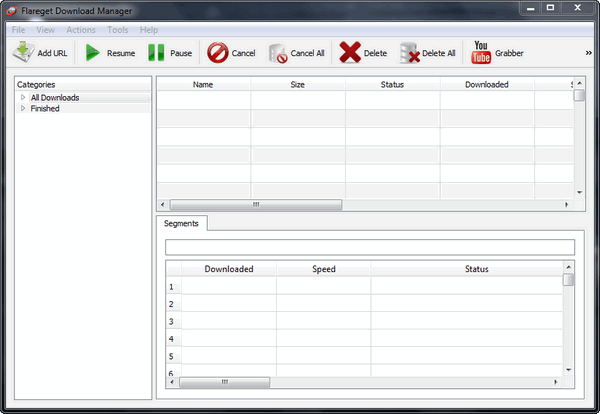Expand the Finished tree node
The width and height of the screenshot is (600, 414).
click(23, 108)
